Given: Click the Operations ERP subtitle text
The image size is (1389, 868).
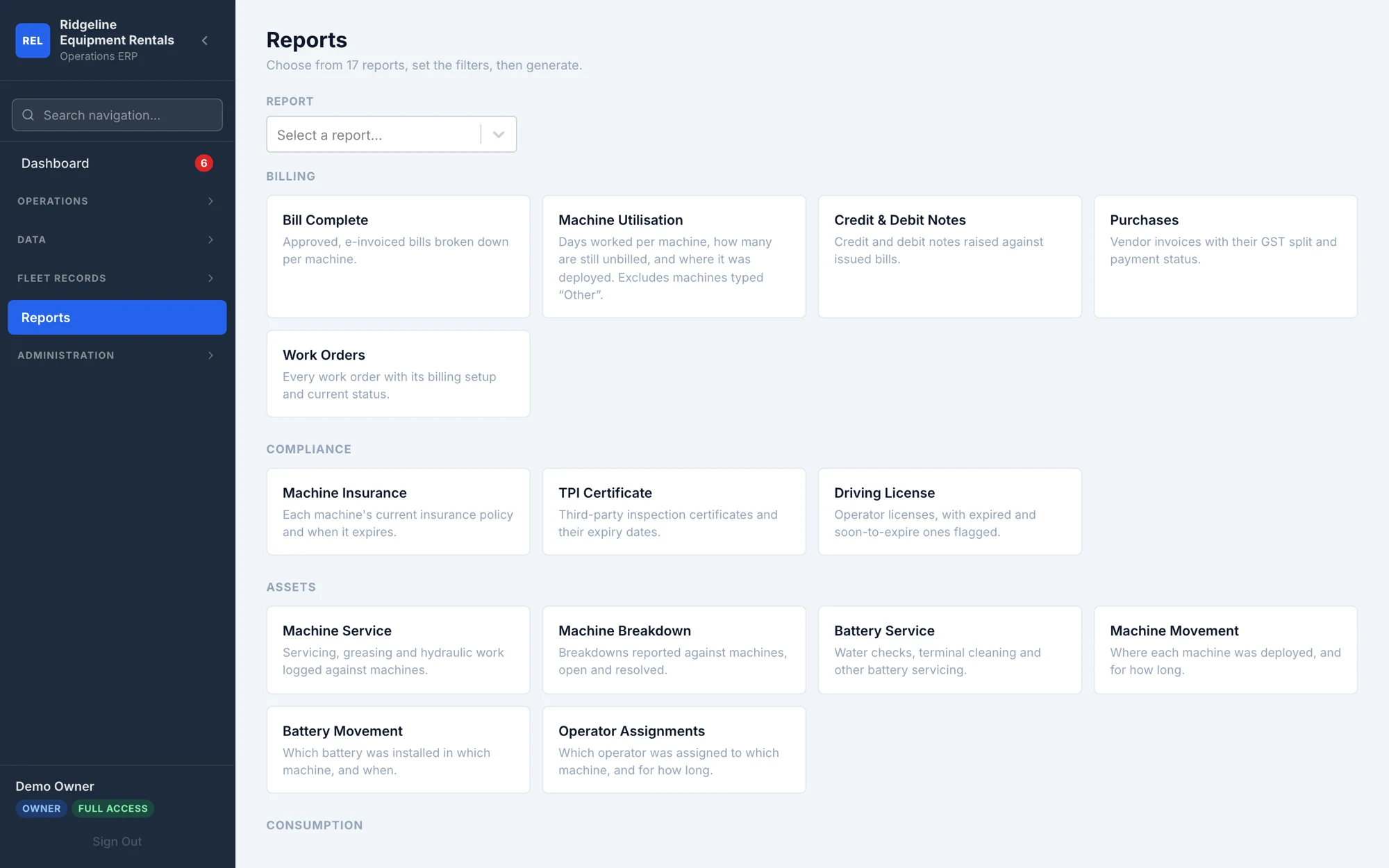Looking at the screenshot, I should point(99,56).
